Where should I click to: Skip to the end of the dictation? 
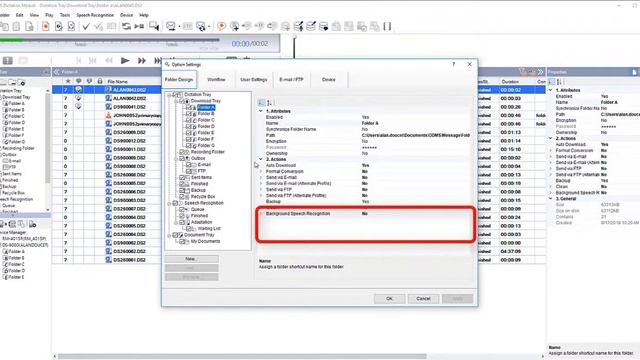point(158,60)
